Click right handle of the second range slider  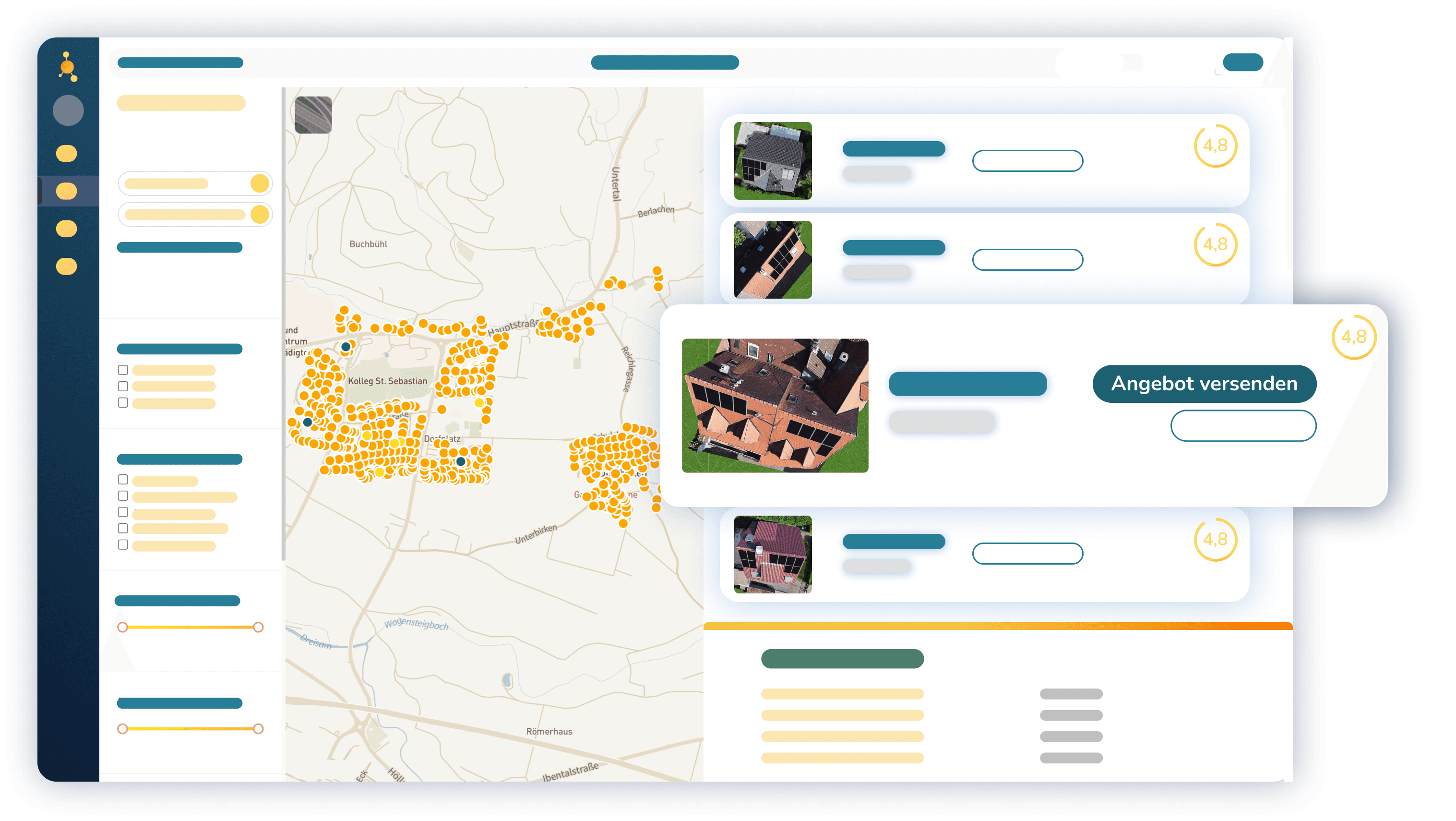(258, 728)
